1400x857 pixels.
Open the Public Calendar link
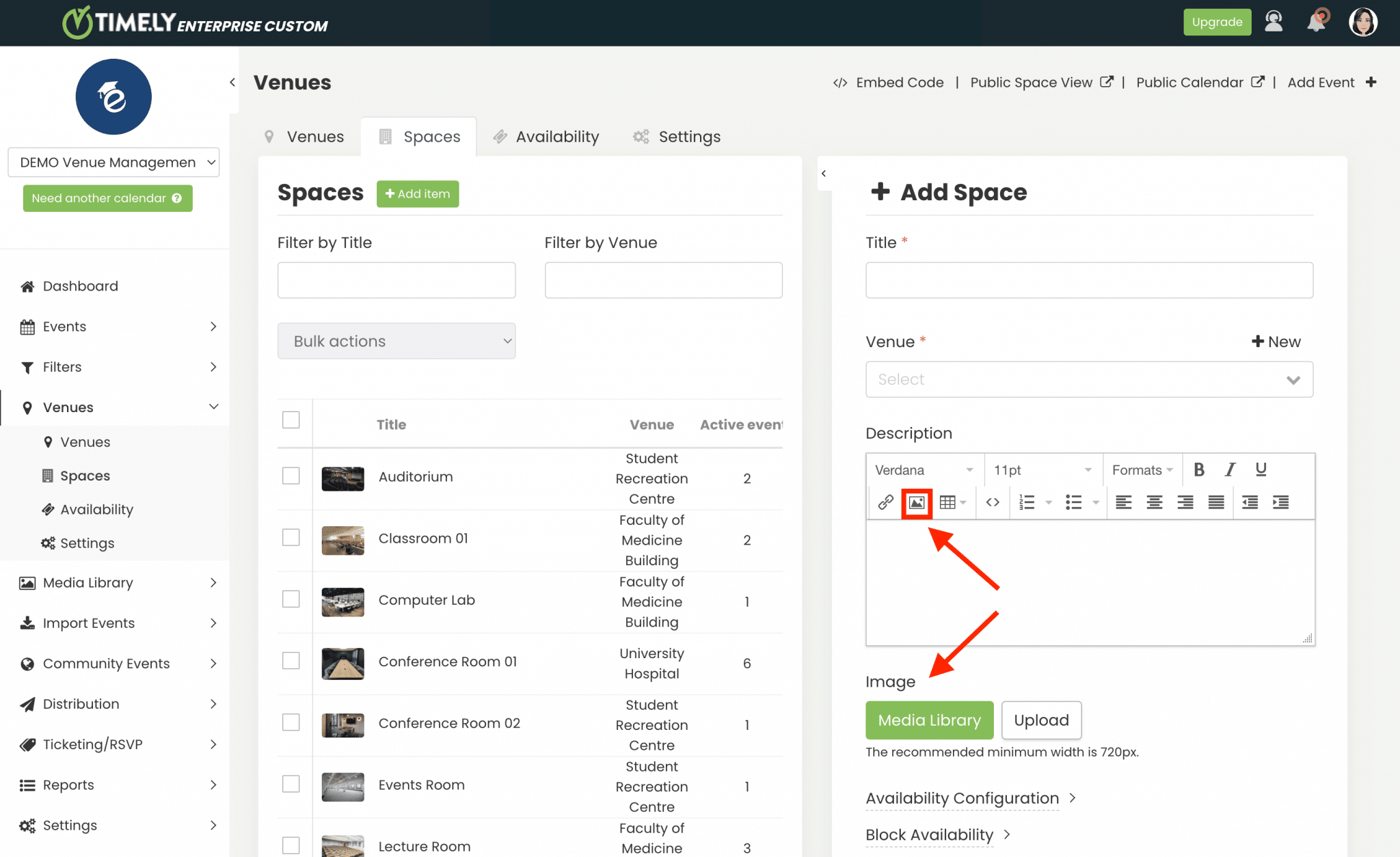point(1190,82)
